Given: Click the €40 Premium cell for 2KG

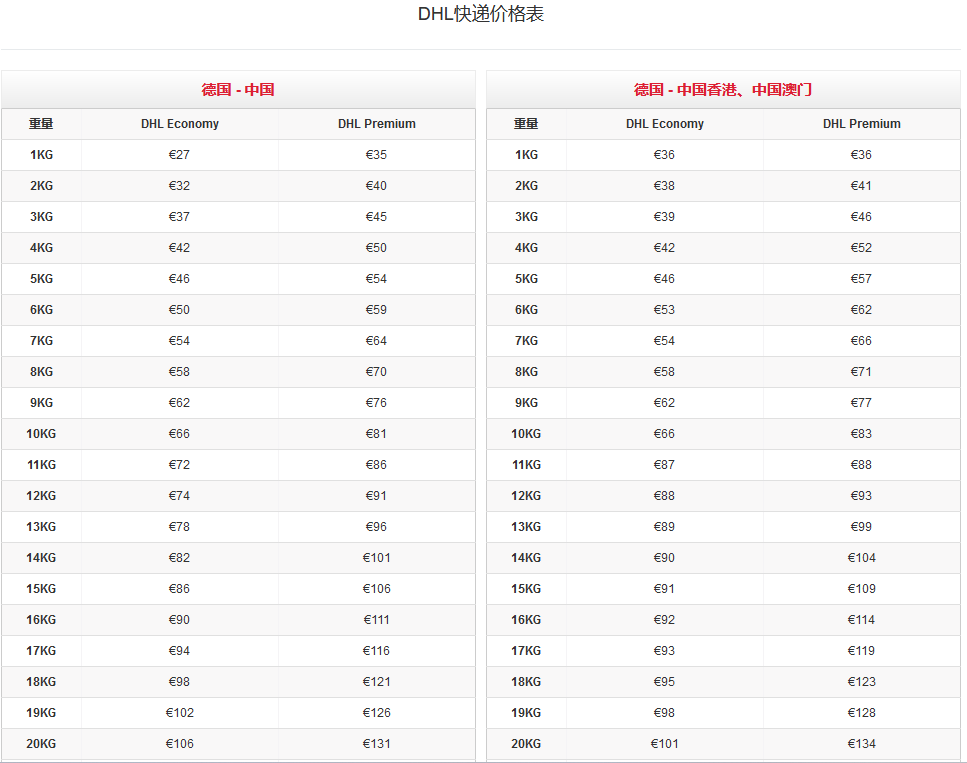Looking at the screenshot, I should [376, 186].
